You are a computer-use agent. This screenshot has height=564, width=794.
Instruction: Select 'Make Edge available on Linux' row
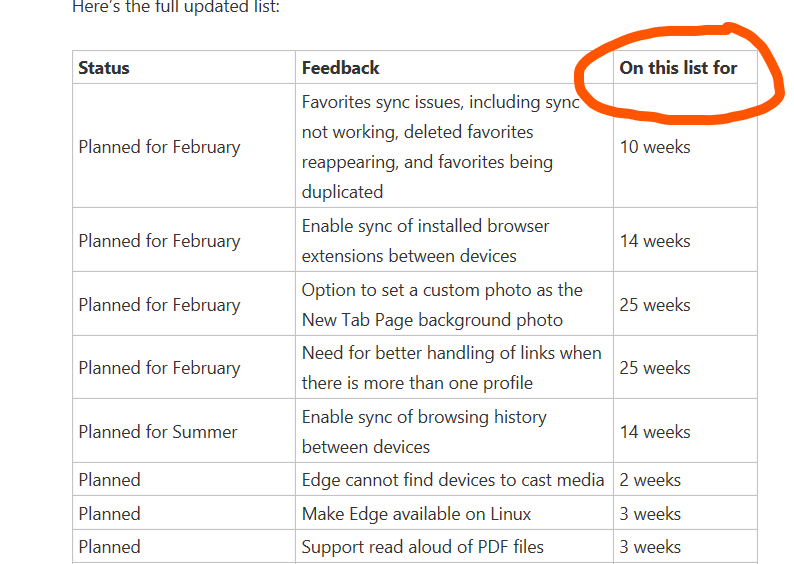415,513
